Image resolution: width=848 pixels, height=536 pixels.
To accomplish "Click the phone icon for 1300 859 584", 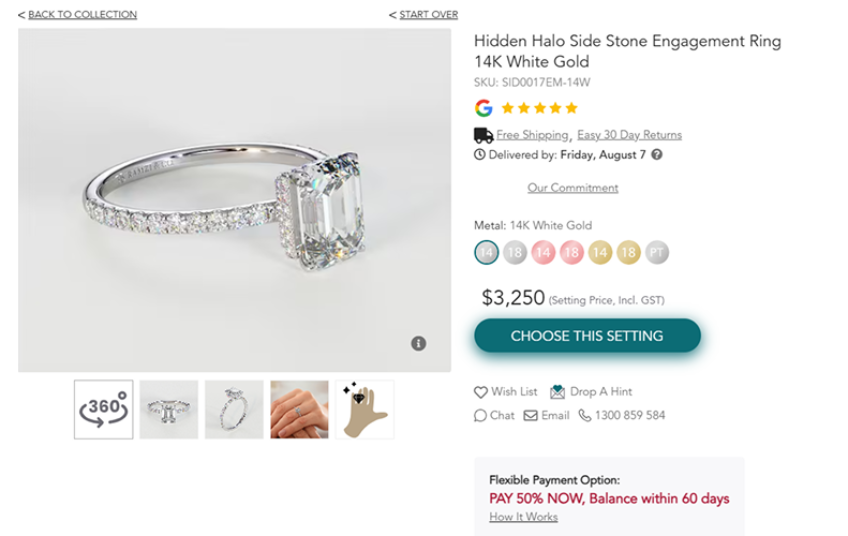I will coord(585,415).
